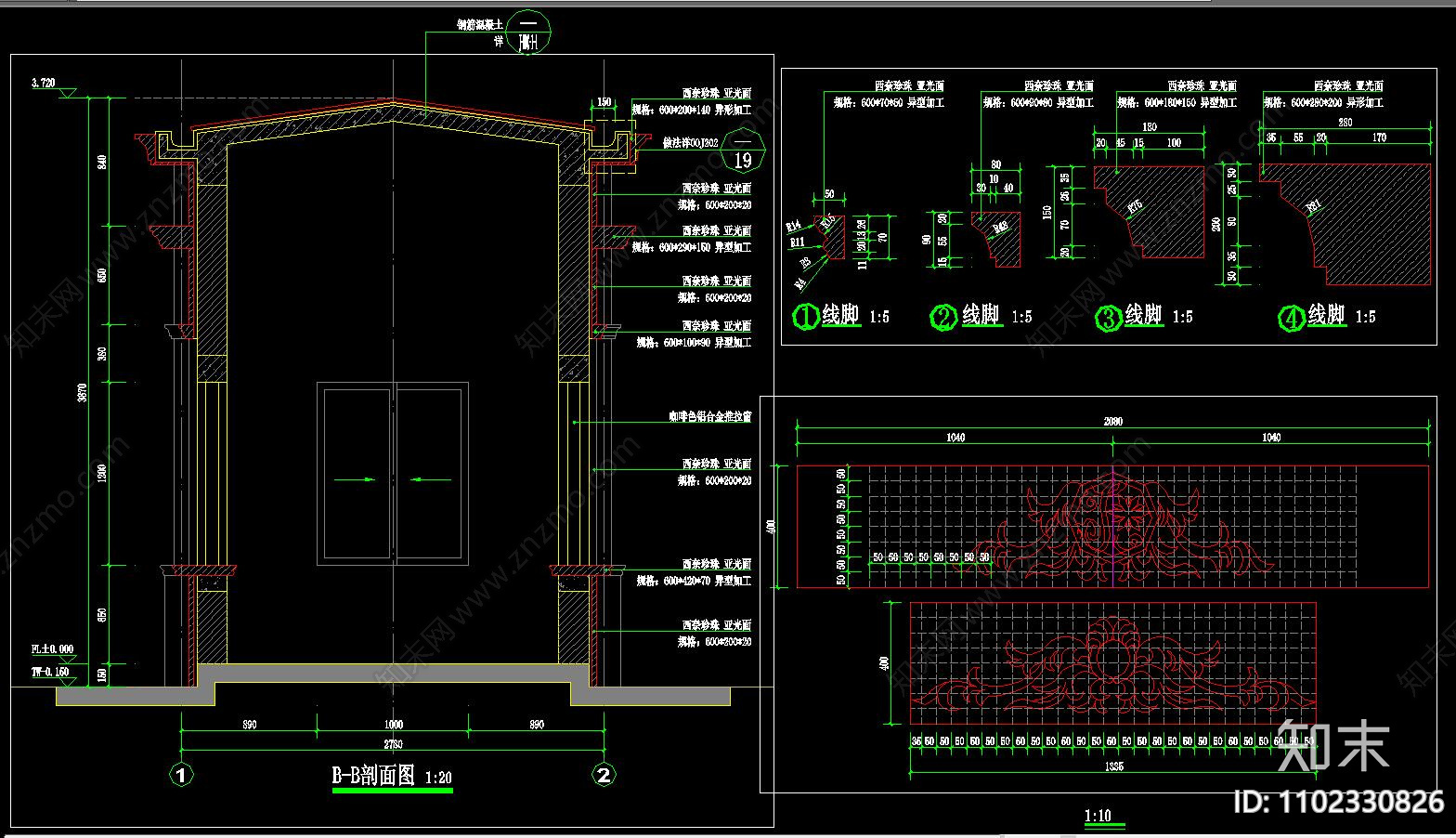Select grid axis bubble 1 below the section
The height and width of the screenshot is (838, 1456).
point(180,774)
